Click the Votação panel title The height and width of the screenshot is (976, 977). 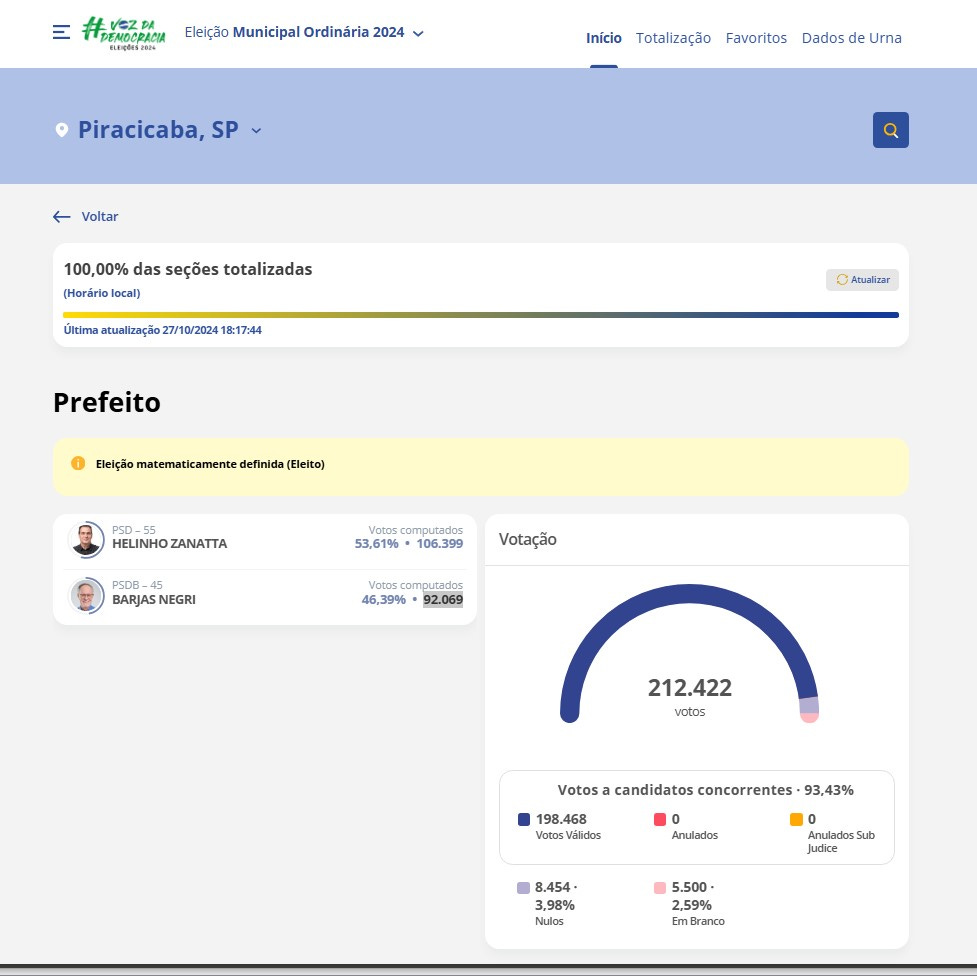(x=528, y=539)
